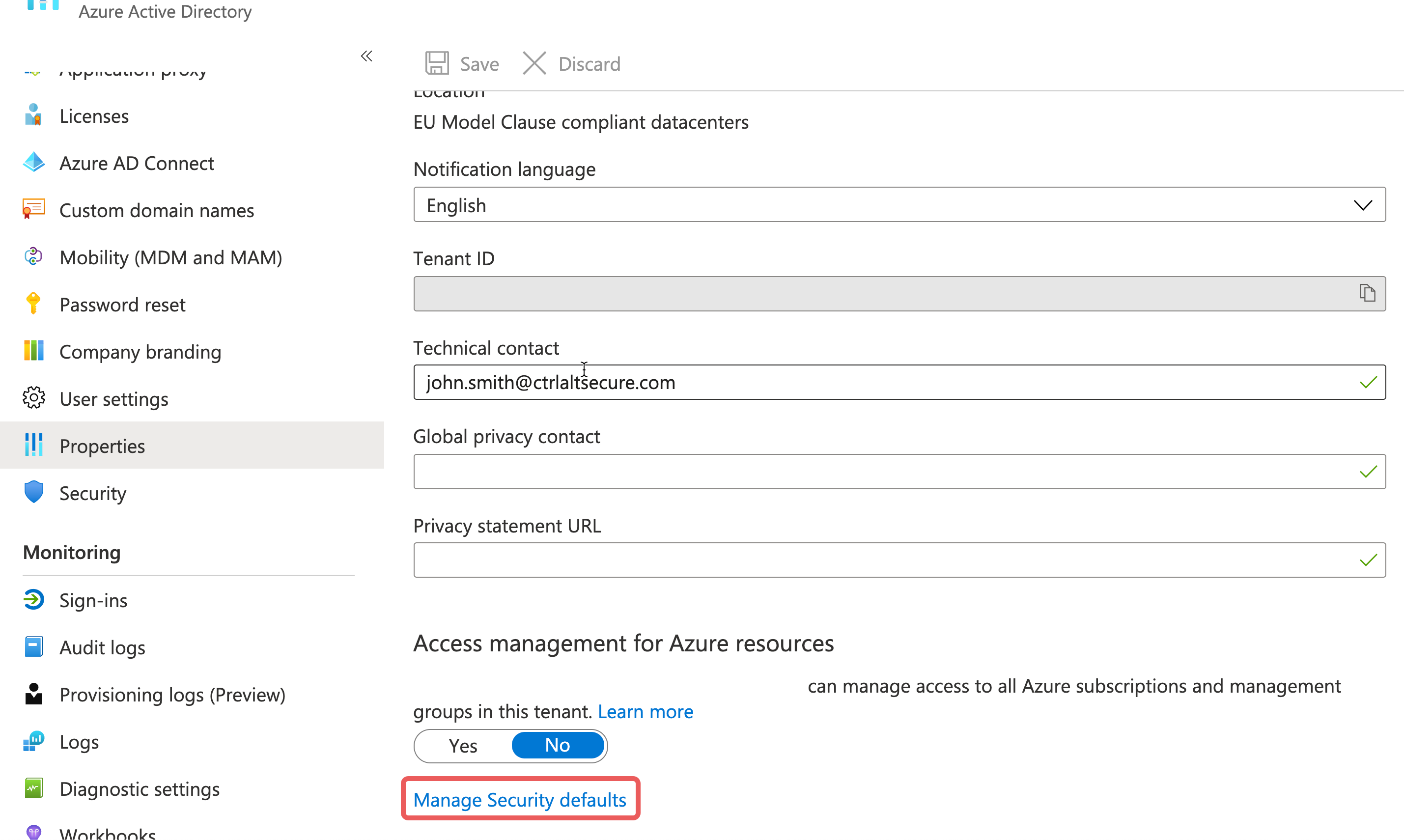Click the Azure AD Connect diamond icon
The height and width of the screenshot is (840, 1404).
pos(33,163)
